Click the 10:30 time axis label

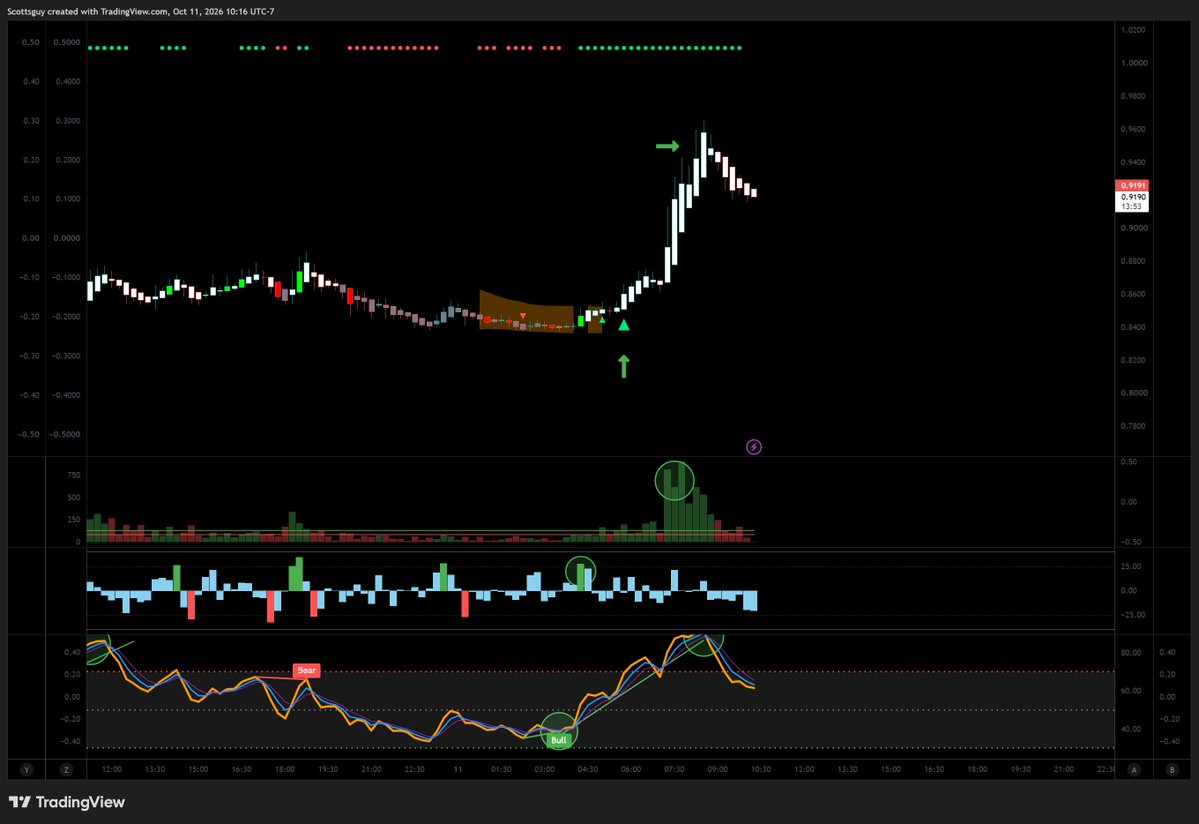[760, 770]
